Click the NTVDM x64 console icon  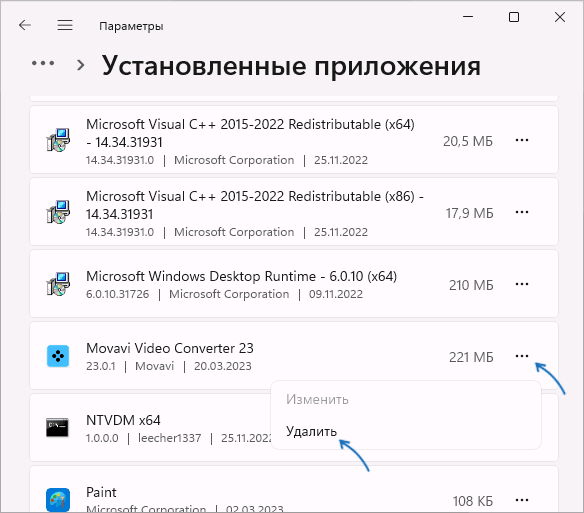57,428
